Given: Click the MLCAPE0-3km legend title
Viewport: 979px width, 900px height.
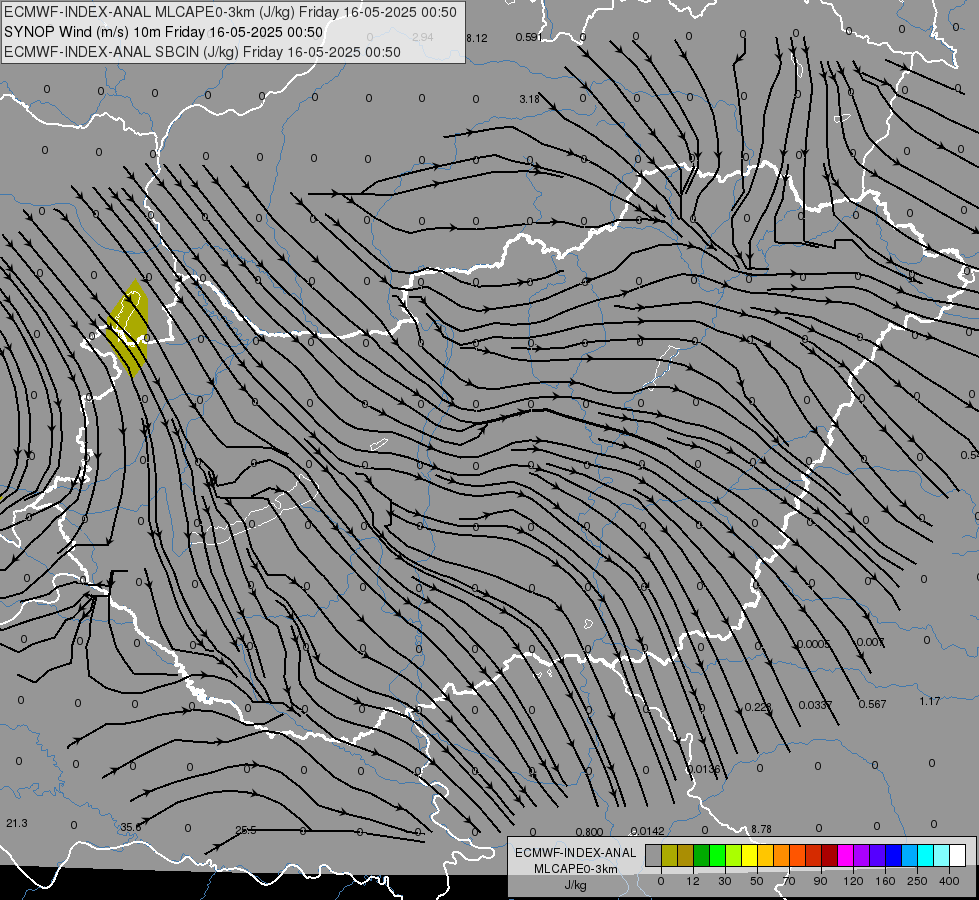Looking at the screenshot, I should pos(576,869).
